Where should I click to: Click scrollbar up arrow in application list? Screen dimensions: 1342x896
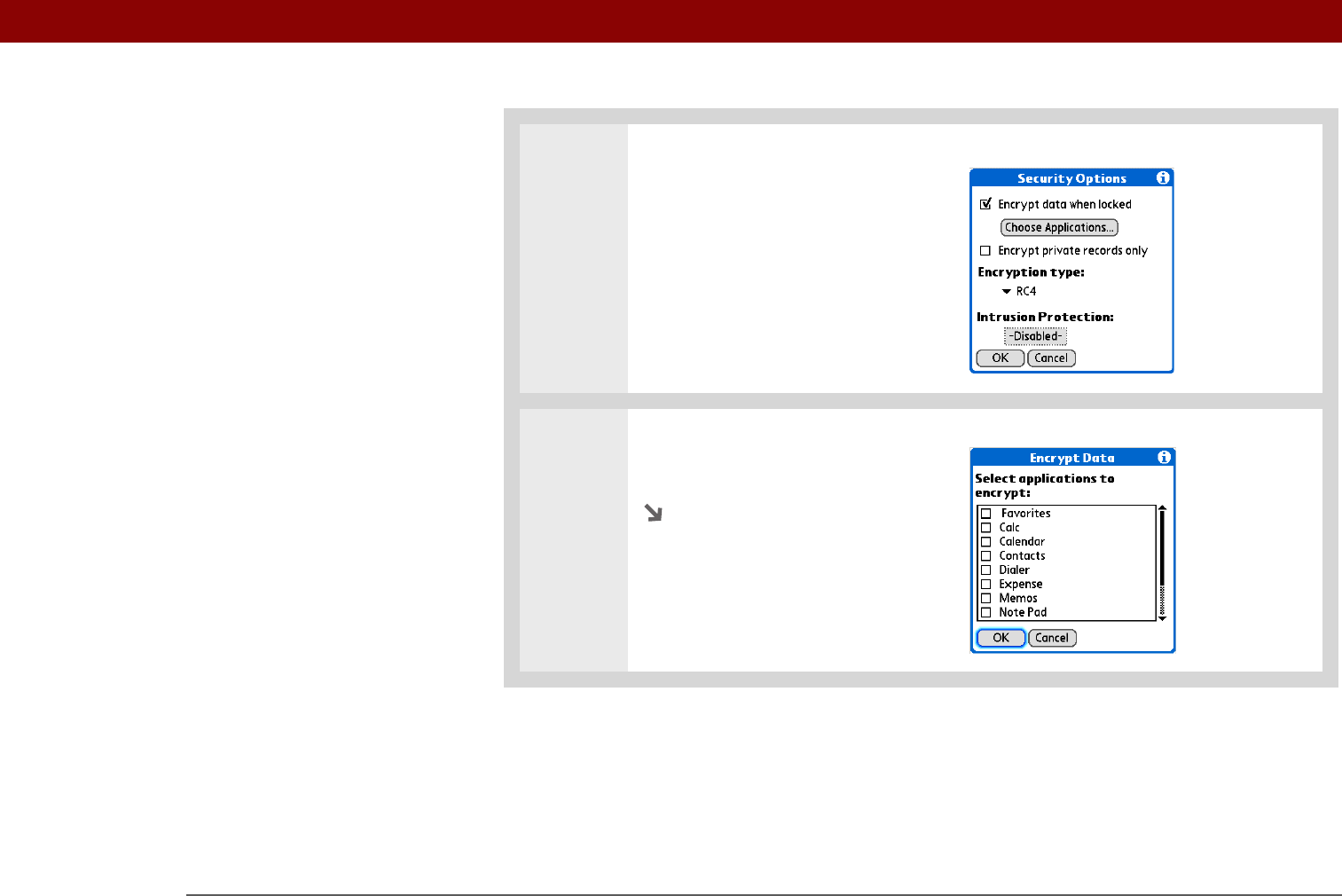coord(1162,509)
